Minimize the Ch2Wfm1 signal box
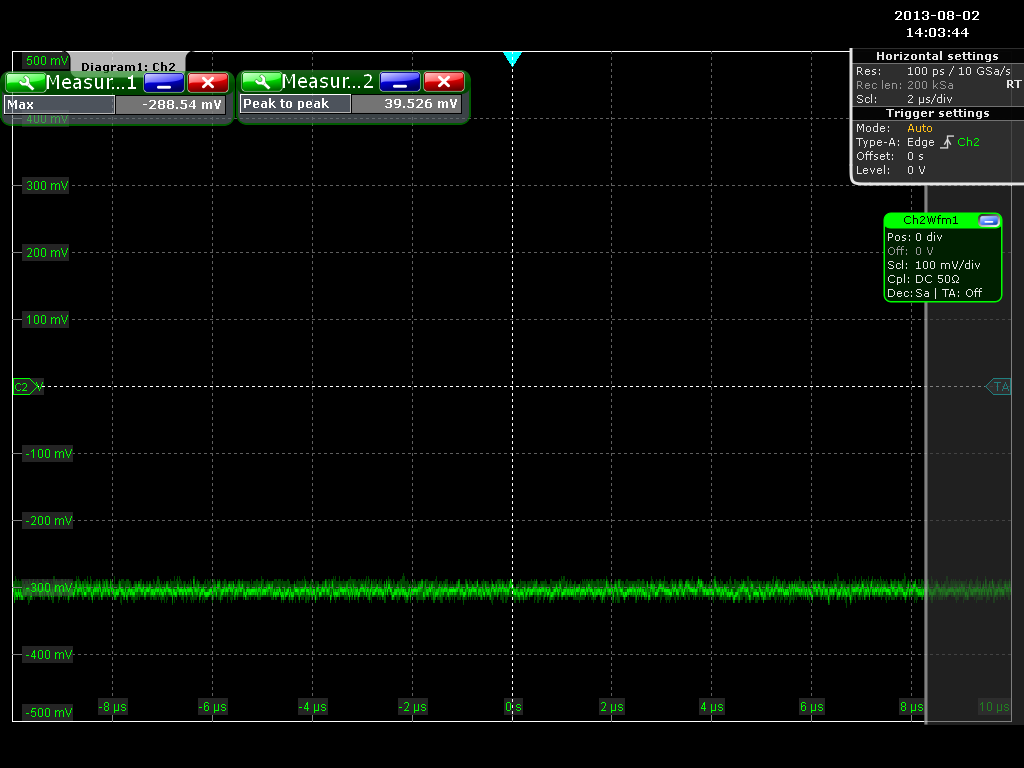 coord(988,221)
